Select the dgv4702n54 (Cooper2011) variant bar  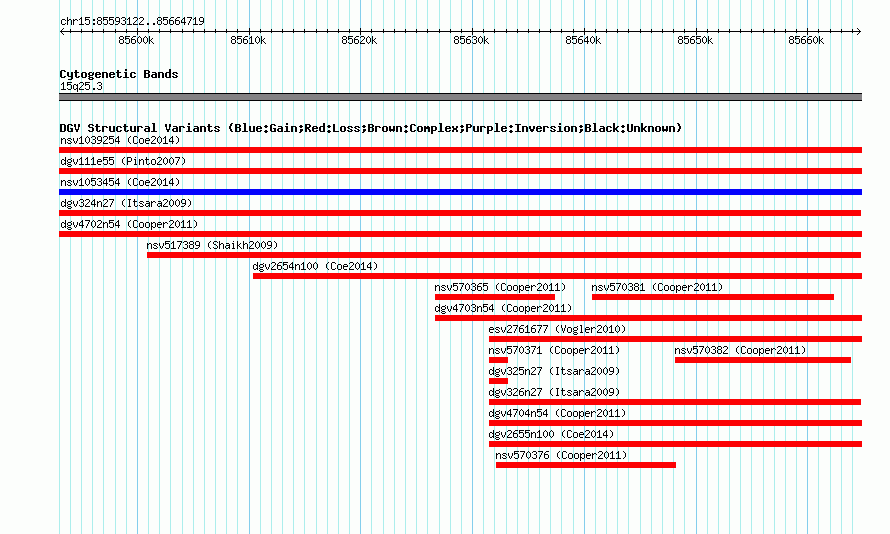pyautogui.click(x=460, y=234)
